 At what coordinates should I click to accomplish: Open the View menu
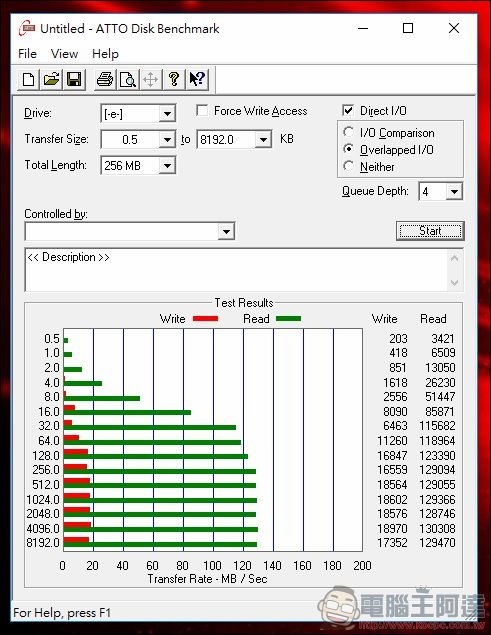(64, 53)
